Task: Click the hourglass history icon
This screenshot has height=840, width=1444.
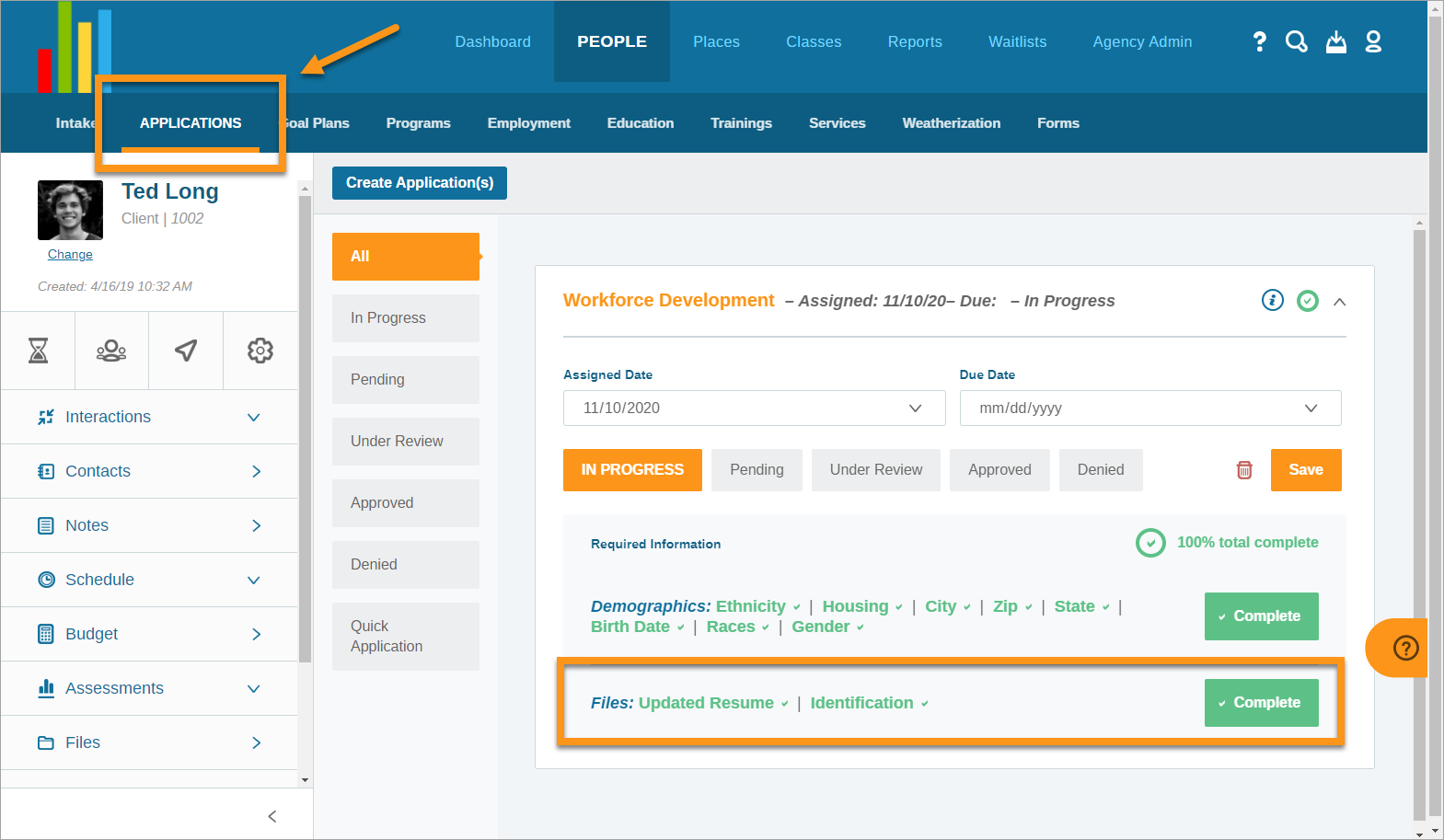Action: 38,351
